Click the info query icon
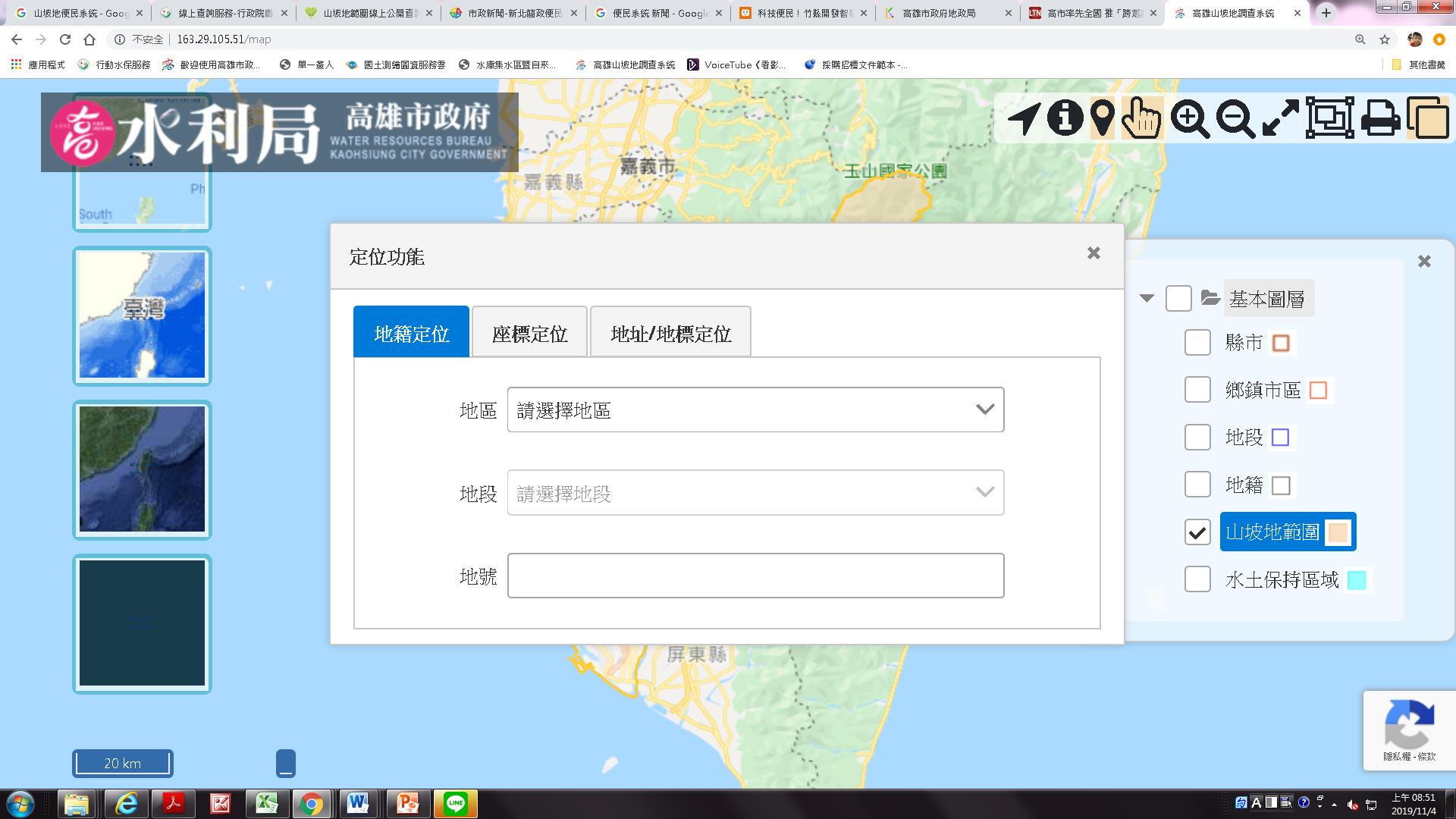1456x819 pixels. click(1065, 118)
